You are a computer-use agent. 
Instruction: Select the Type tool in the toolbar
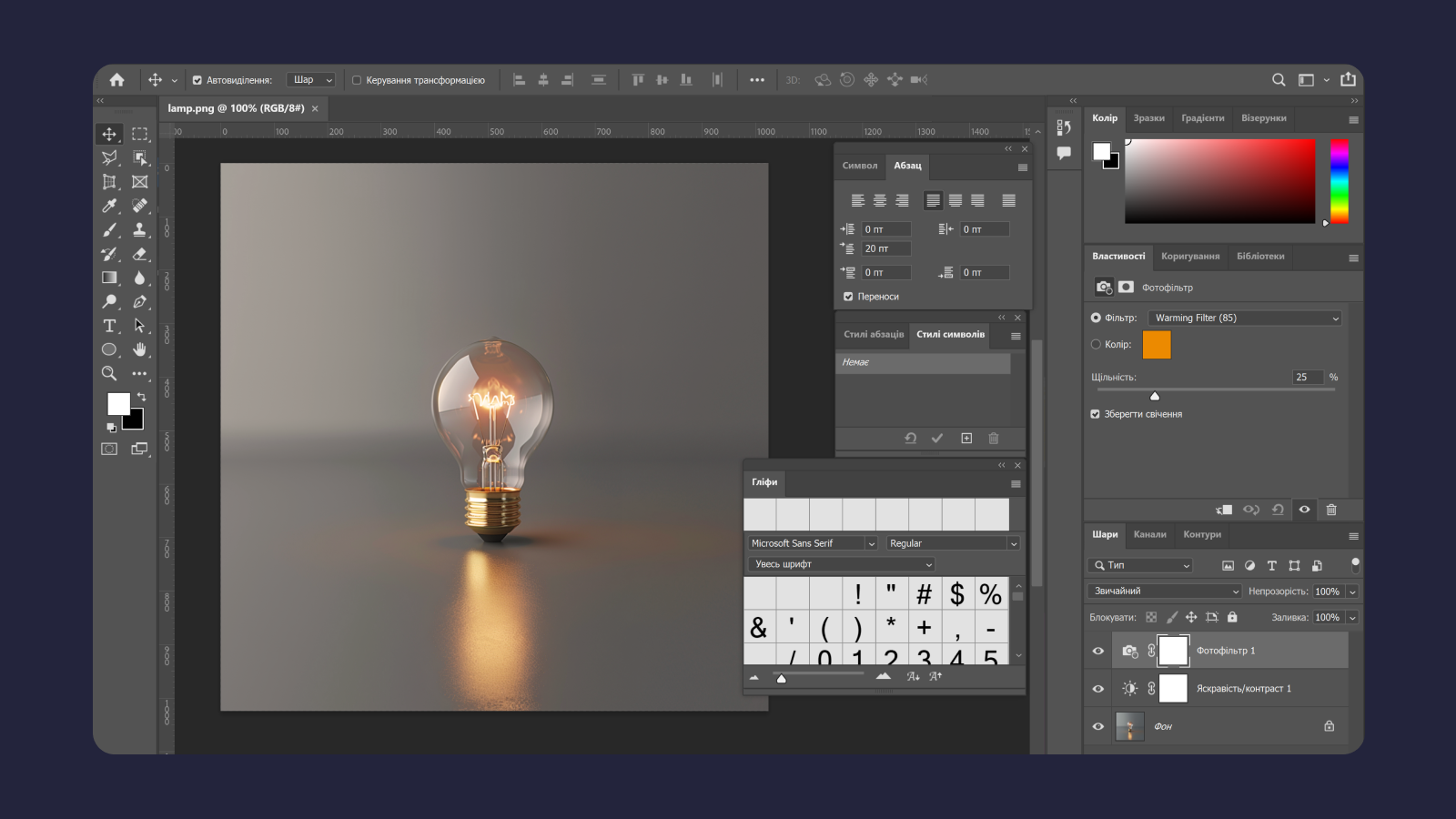click(x=109, y=326)
